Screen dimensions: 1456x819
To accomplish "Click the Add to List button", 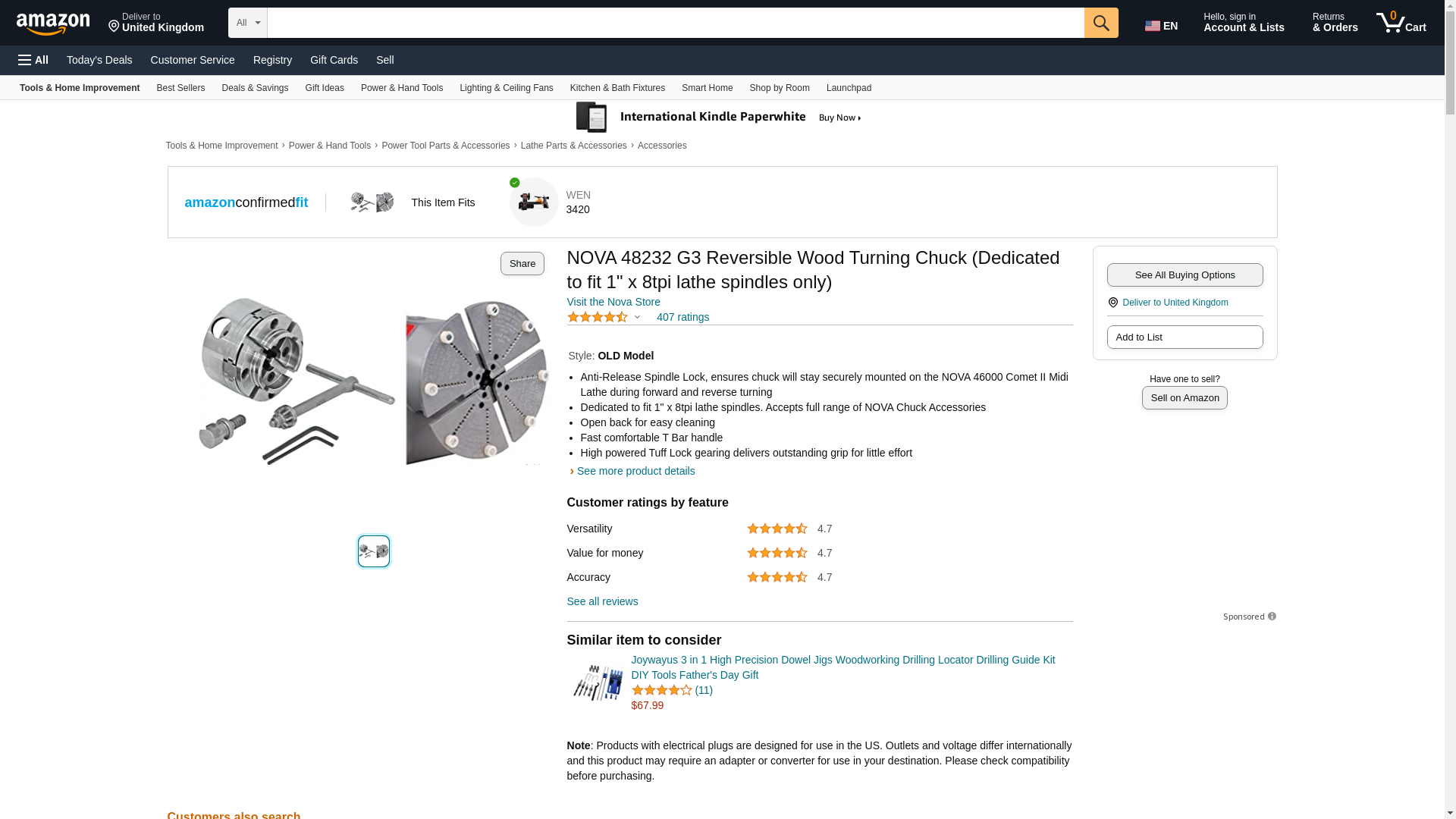I will [x=1185, y=337].
